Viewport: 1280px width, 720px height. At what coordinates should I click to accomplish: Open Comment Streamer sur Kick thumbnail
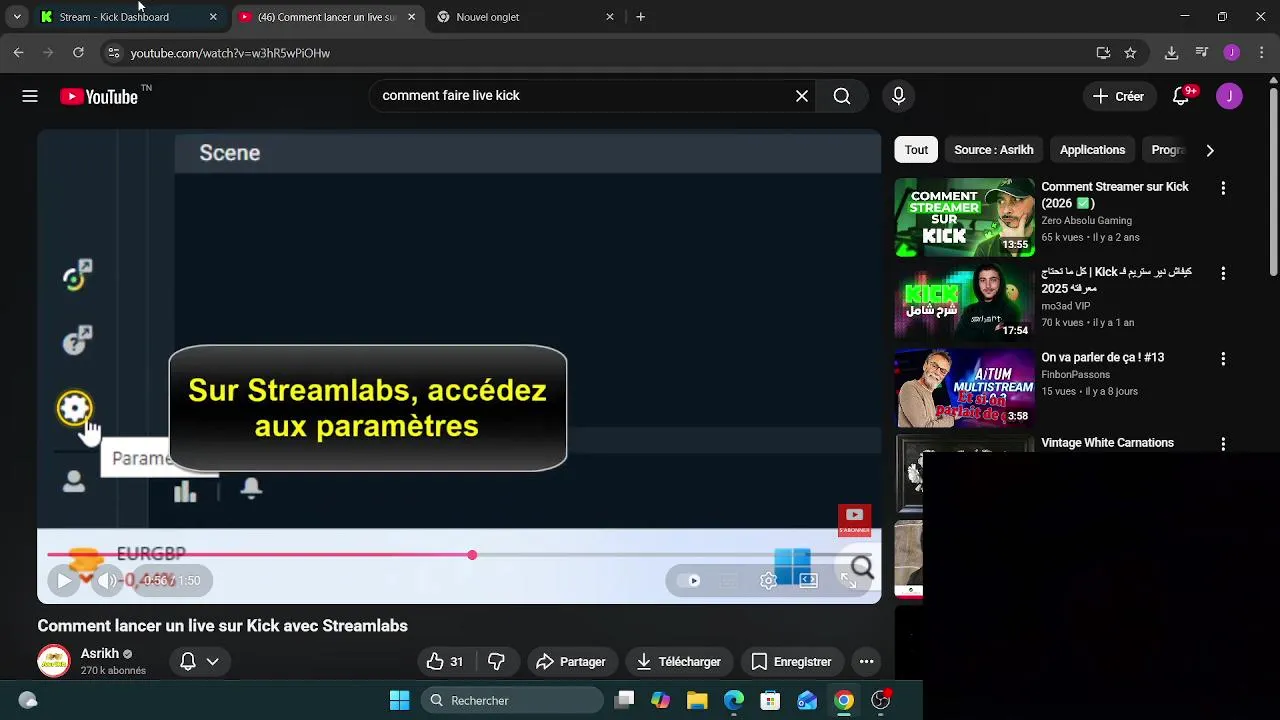point(964,217)
